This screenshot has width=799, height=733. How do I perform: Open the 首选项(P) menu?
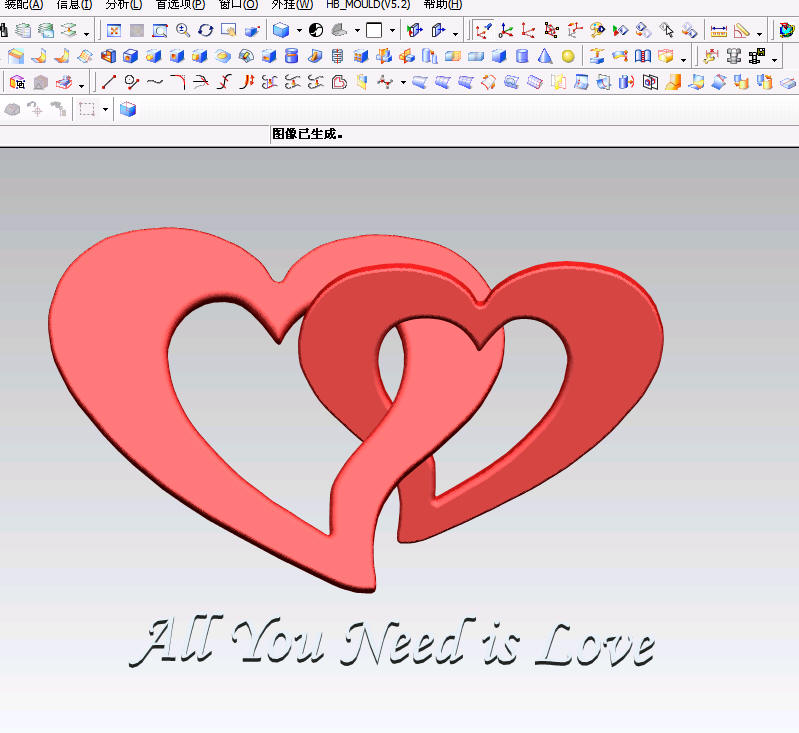coord(180,5)
